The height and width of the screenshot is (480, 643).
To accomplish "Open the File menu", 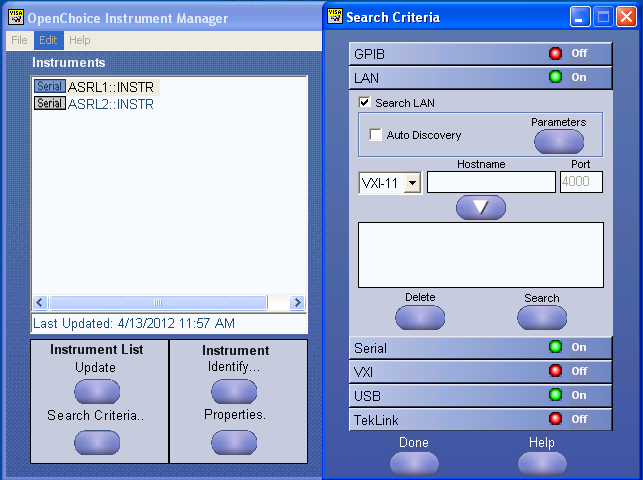I will click(x=19, y=40).
